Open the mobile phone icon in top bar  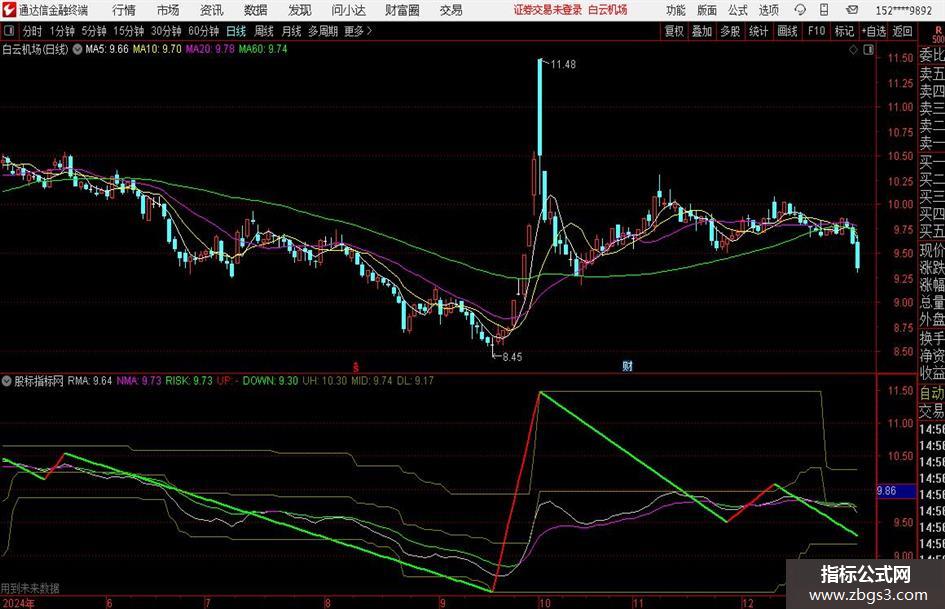[x=824, y=10]
